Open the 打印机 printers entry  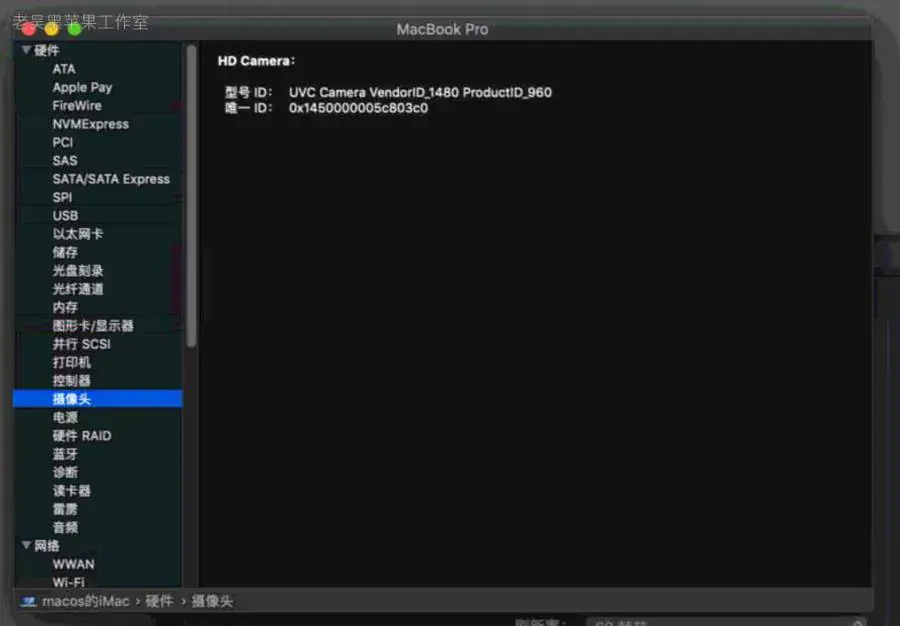click(72, 363)
